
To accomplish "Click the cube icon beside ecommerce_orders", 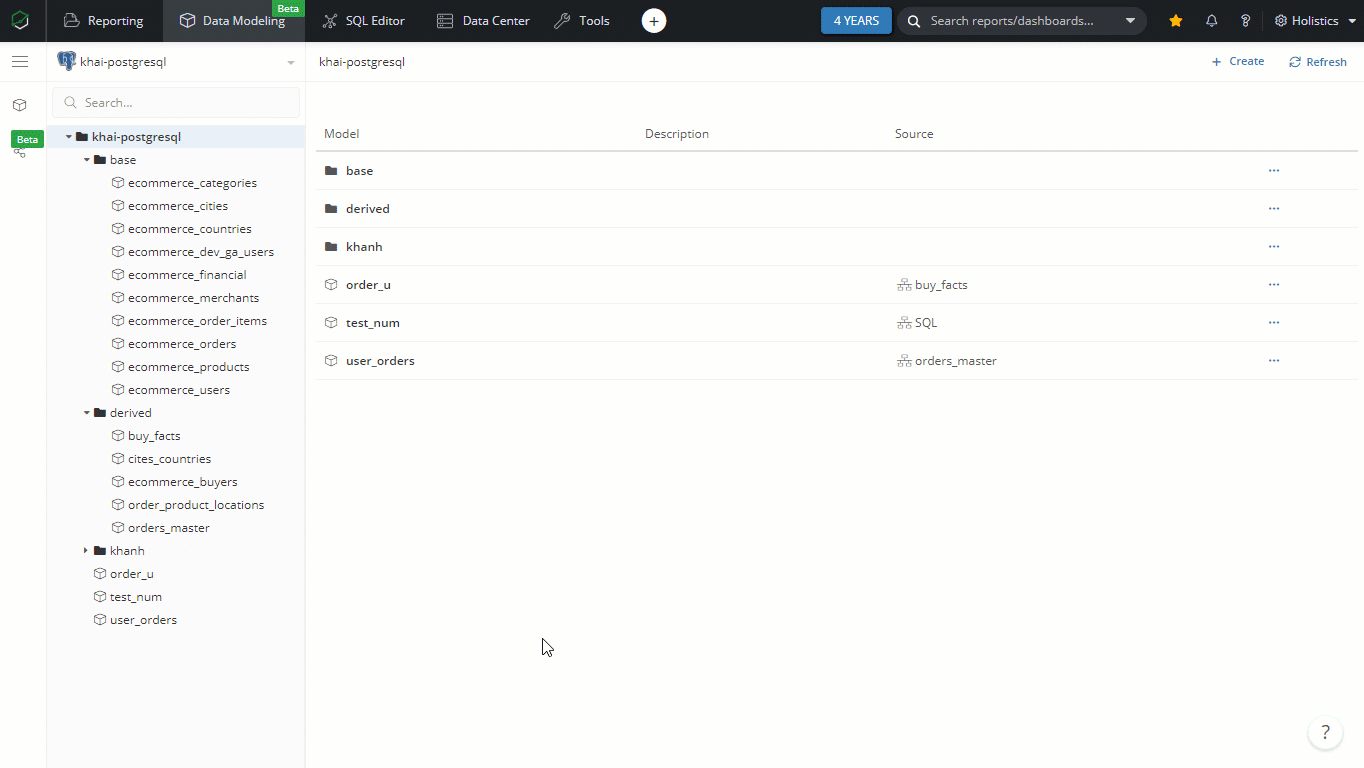I will (x=118, y=344).
